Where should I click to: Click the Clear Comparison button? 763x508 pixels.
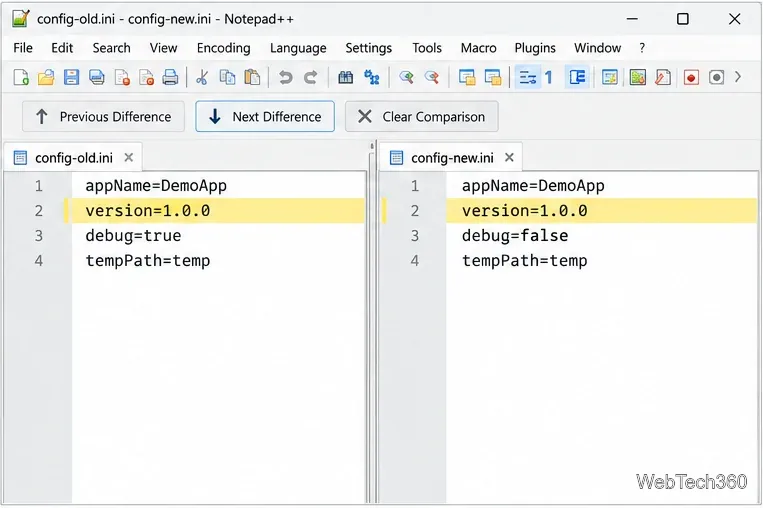(x=421, y=116)
